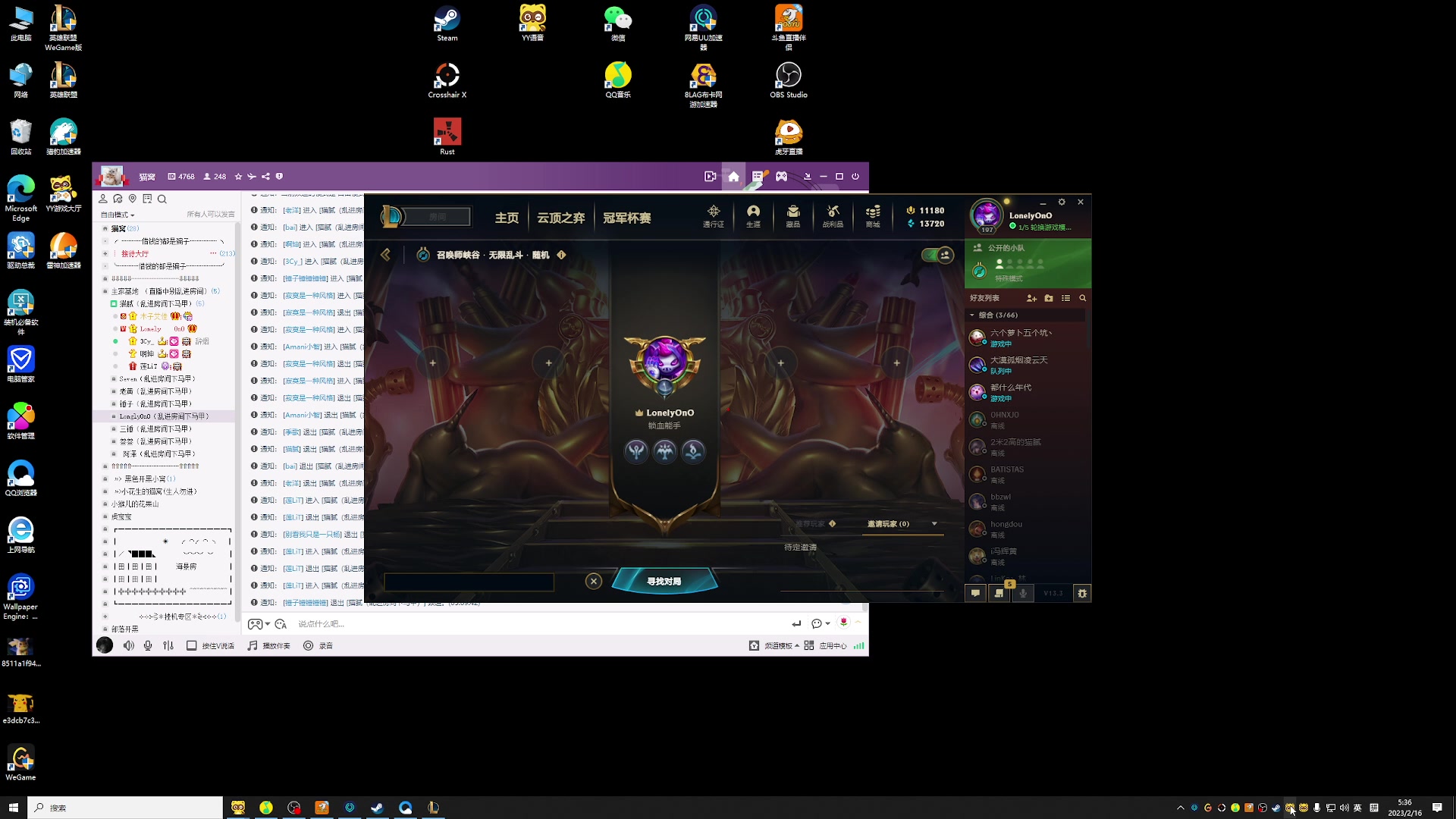Switch to 主页 tab
Screen dimensions: 1456x819
(x=507, y=218)
